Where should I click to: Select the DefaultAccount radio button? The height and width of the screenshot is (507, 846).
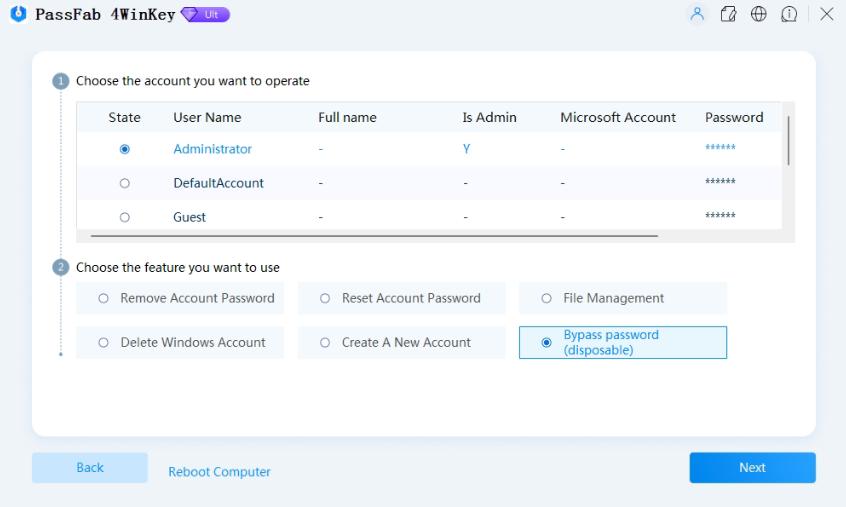pyautogui.click(x=124, y=183)
